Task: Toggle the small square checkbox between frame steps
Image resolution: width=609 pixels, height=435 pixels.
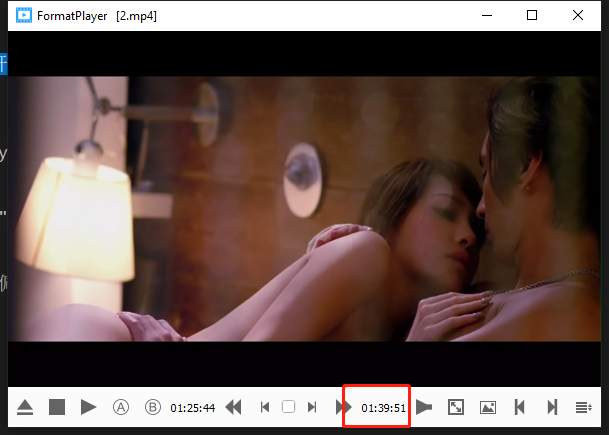Action: (x=288, y=407)
